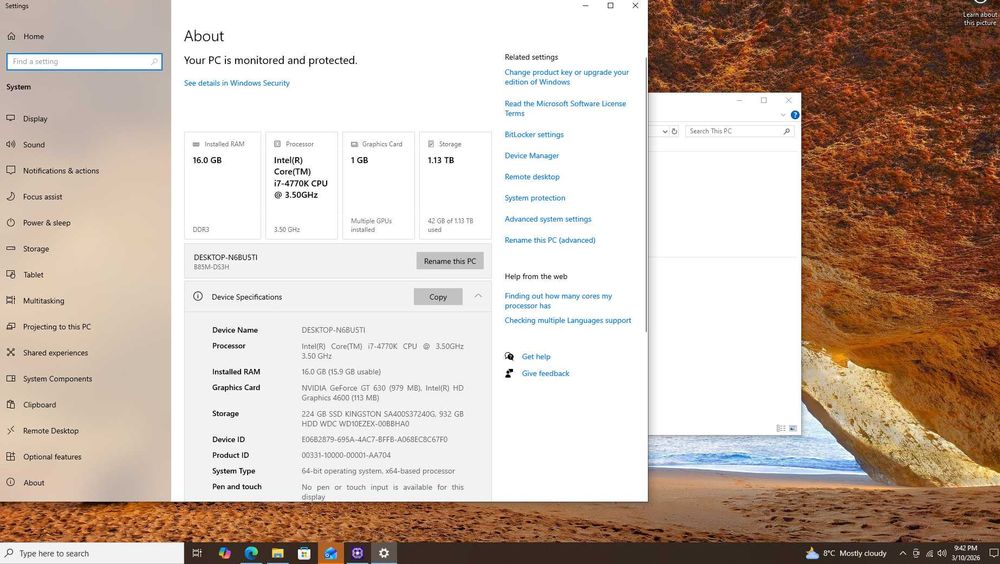Click the magnifier in Find a setting
Viewport: 1000px width, 564px height.
click(154, 62)
